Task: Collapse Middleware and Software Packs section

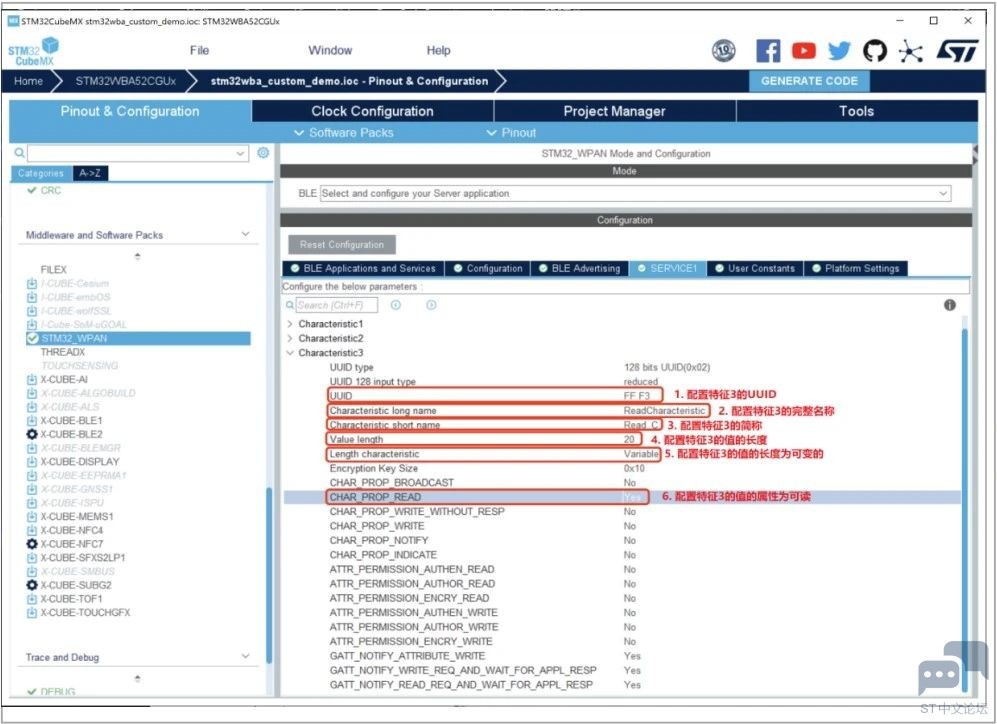Action: tap(245, 235)
